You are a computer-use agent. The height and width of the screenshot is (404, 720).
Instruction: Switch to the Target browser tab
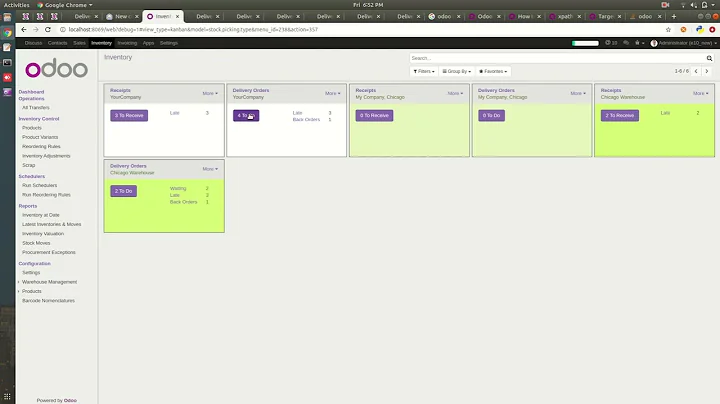tap(604, 17)
